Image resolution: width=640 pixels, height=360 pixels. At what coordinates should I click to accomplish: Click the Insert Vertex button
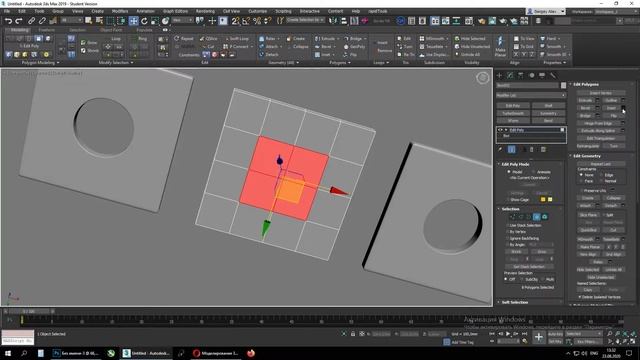coord(601,93)
